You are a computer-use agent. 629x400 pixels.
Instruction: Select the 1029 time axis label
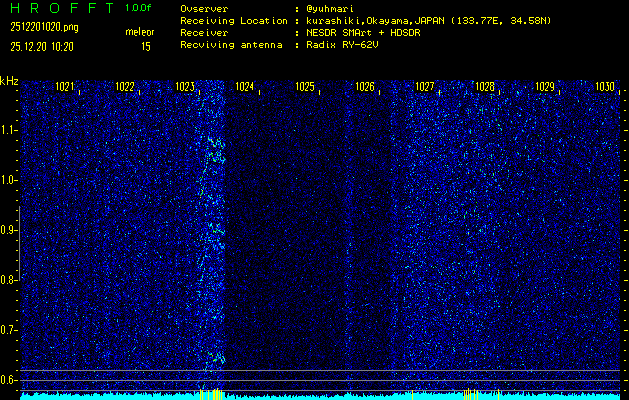(545, 86)
